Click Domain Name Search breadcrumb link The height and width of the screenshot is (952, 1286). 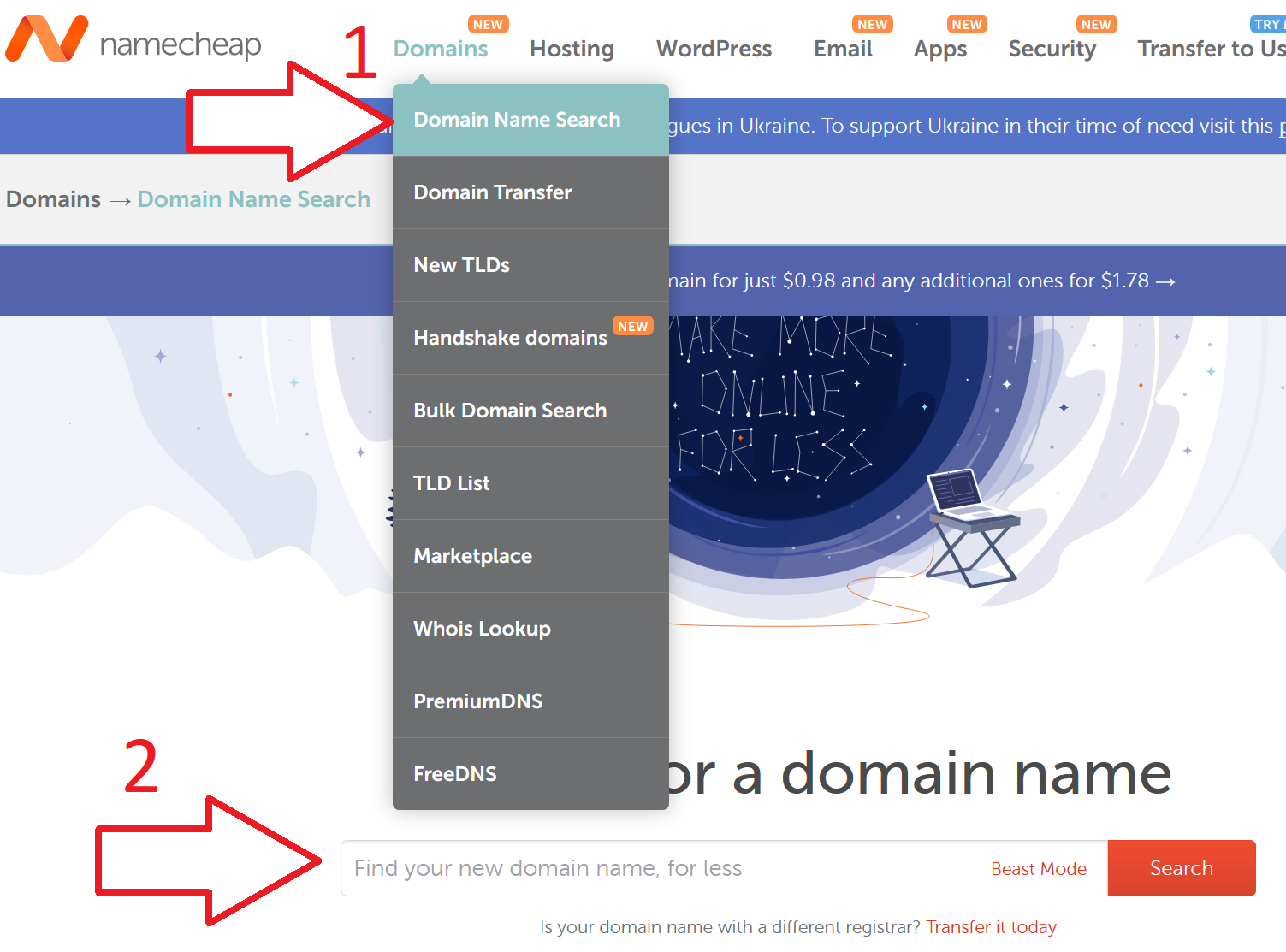coord(254,199)
